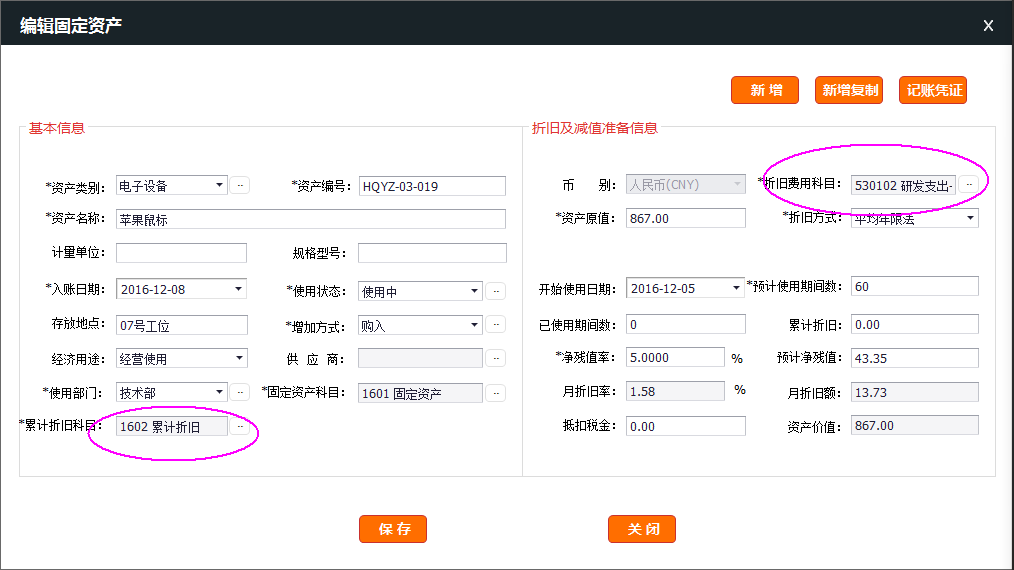Click browse button next to 使用状态
This screenshot has width=1014, height=570.
pyautogui.click(x=496, y=291)
